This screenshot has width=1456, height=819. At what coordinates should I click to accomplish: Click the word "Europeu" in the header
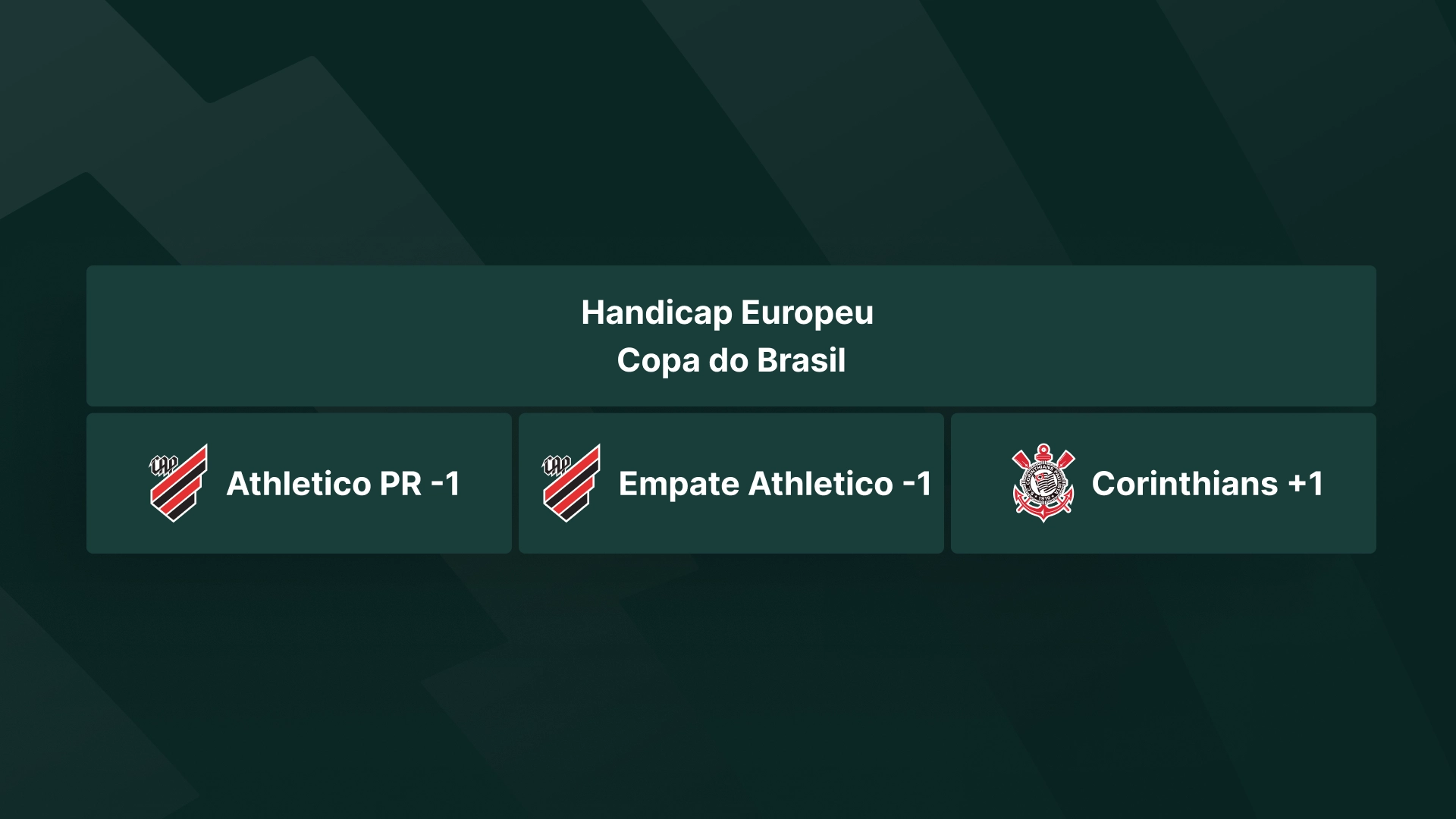click(x=807, y=313)
